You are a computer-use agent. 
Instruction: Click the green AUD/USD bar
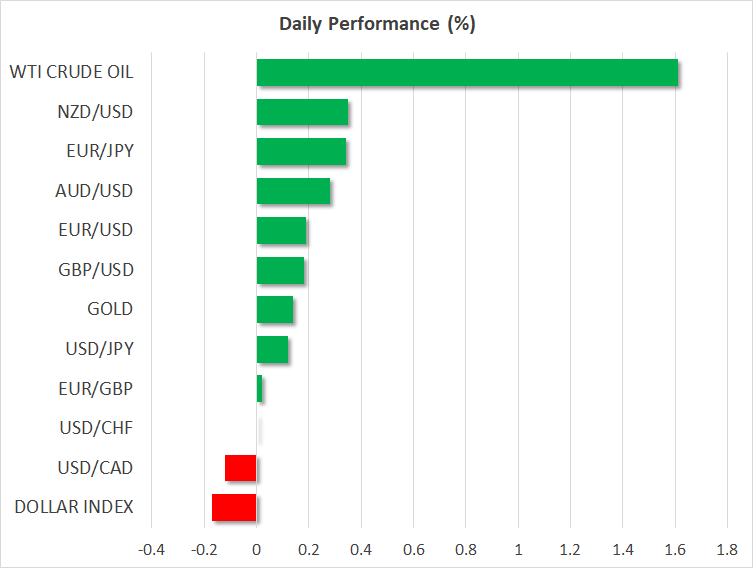pyautogui.click(x=293, y=191)
